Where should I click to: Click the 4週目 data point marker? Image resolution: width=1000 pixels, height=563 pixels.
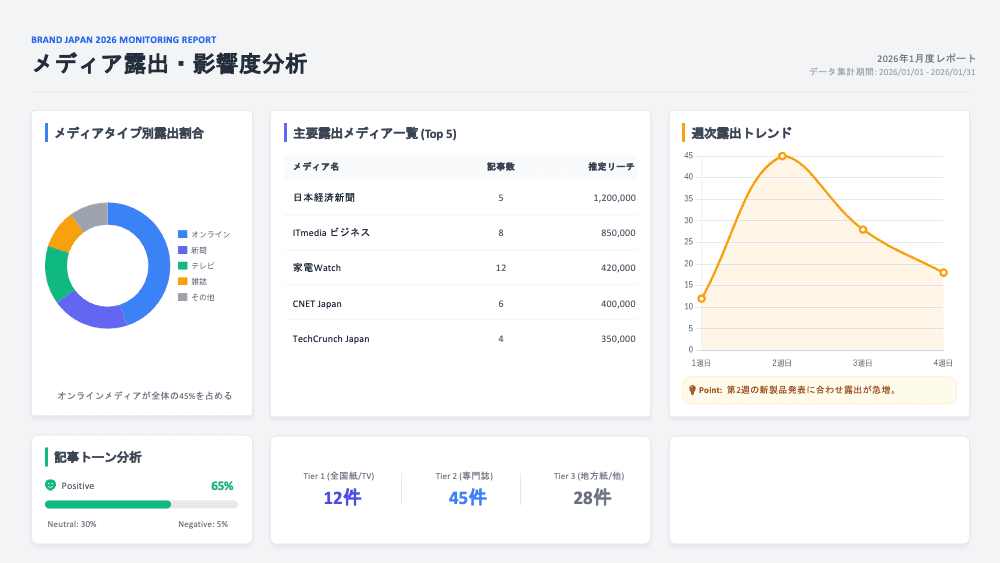[943, 273]
